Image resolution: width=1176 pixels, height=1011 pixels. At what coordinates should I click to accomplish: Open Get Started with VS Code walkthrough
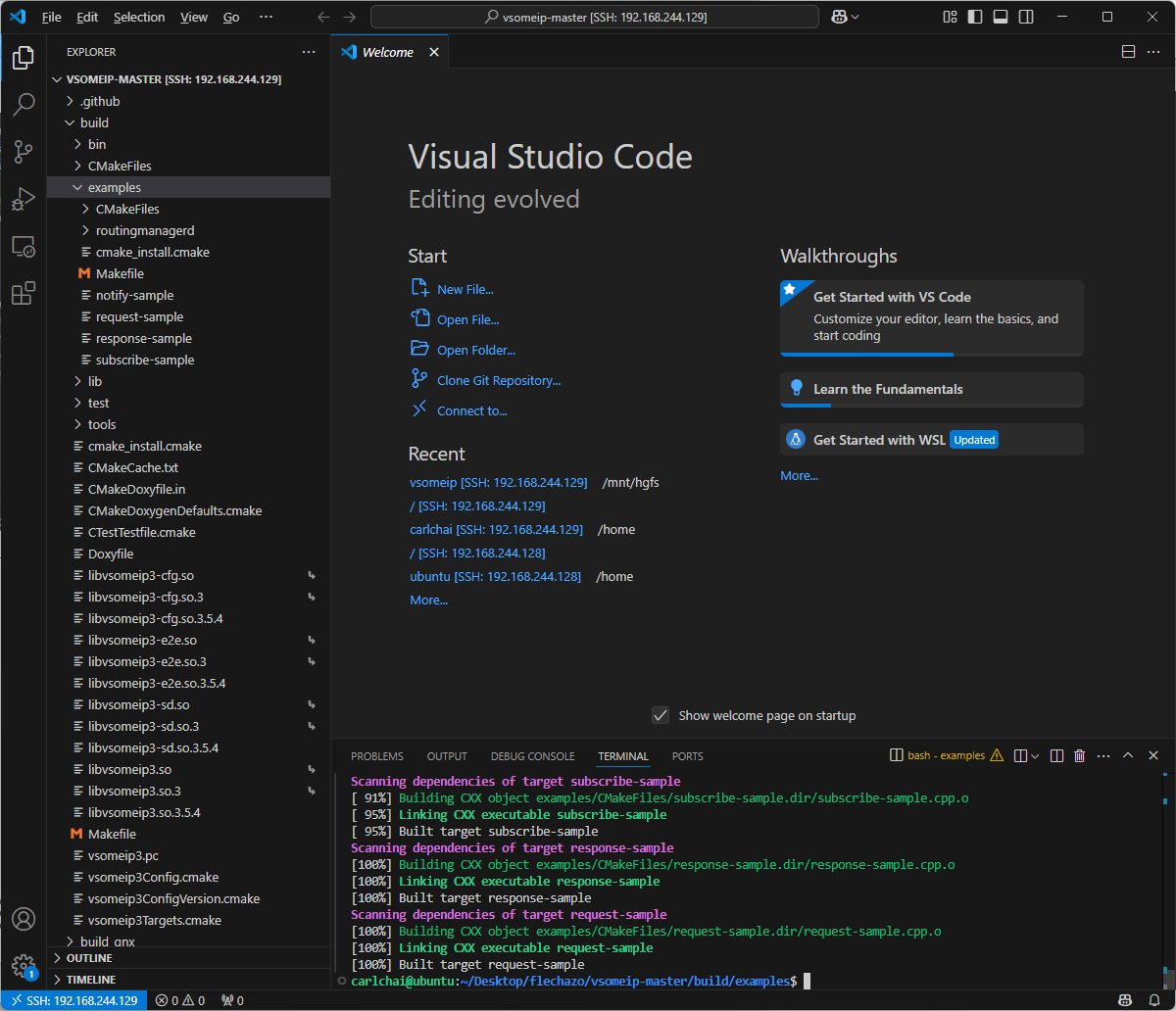932,317
